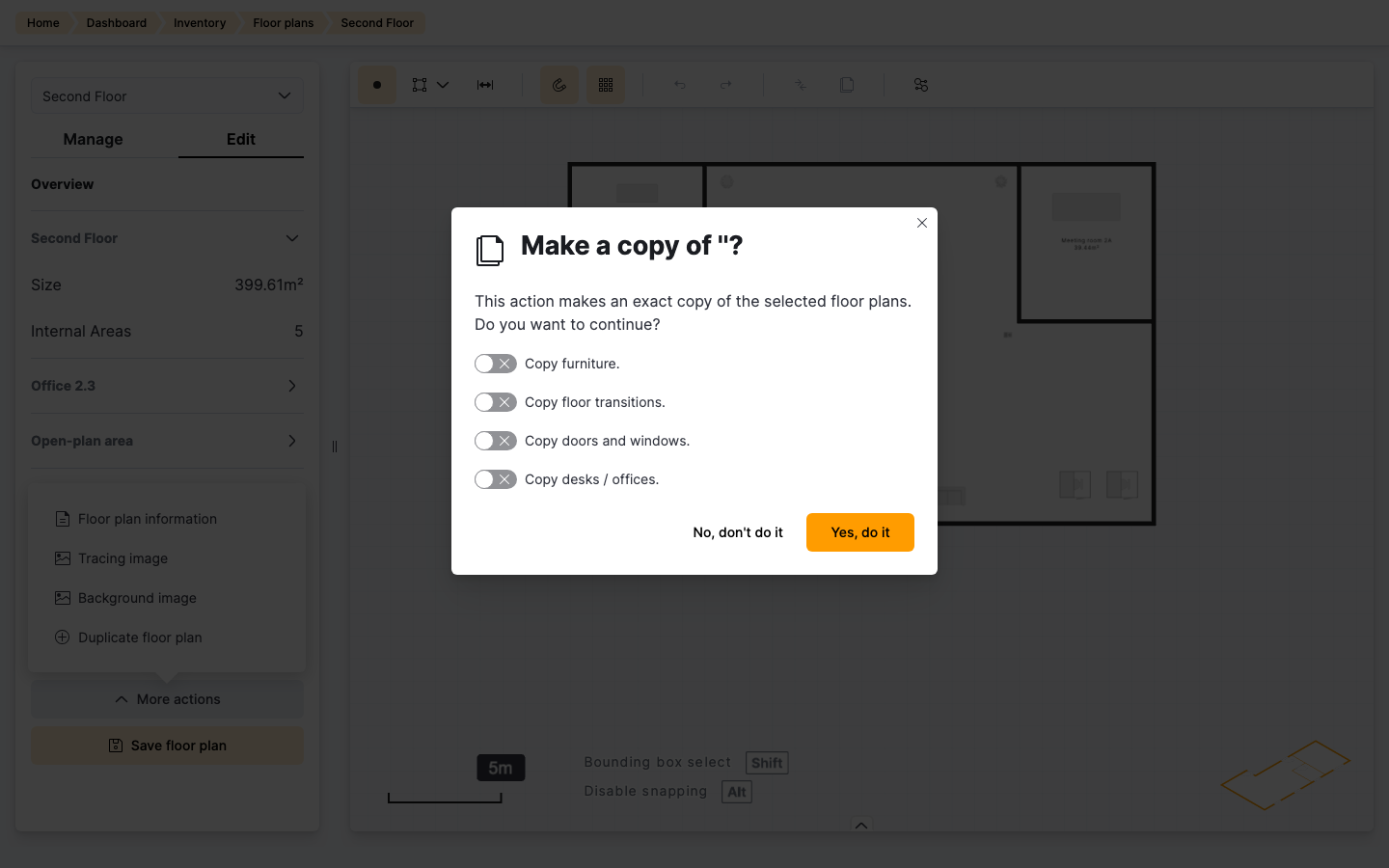Image resolution: width=1389 pixels, height=868 pixels.
Task: Open the shape tool options chevron
Action: point(443,85)
